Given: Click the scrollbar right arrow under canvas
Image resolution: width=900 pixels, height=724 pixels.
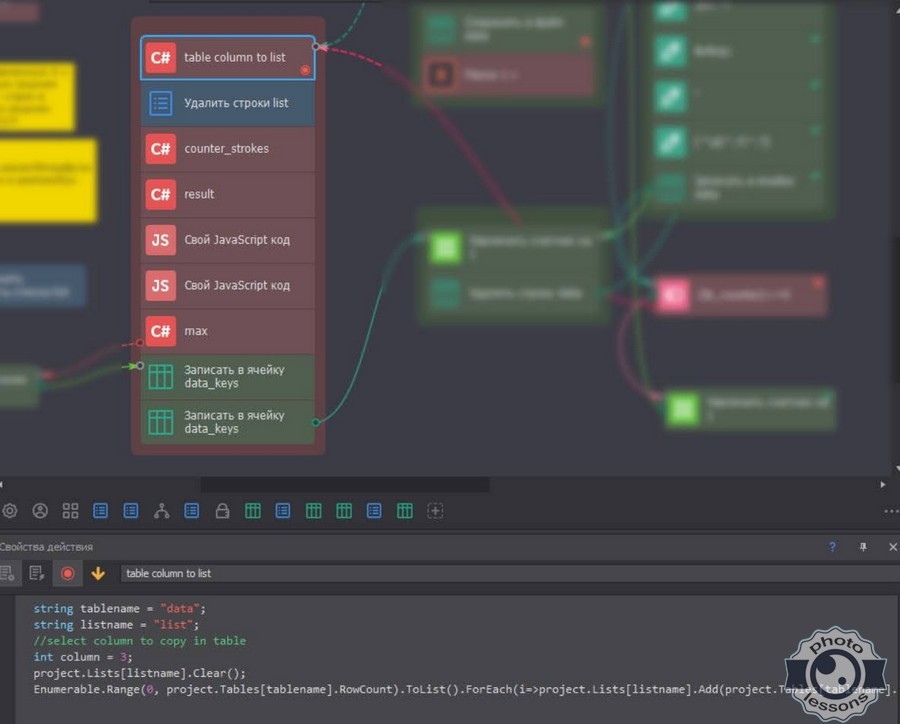Looking at the screenshot, I should coord(882,485).
